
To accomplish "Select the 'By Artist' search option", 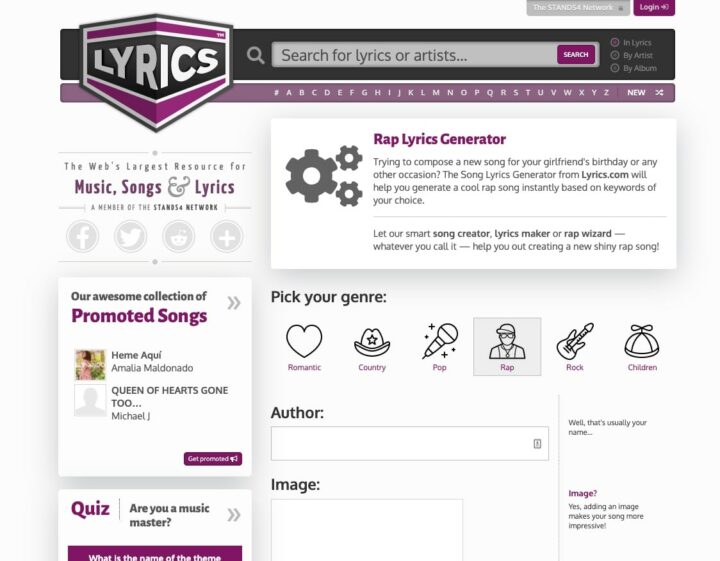I will click(615, 56).
